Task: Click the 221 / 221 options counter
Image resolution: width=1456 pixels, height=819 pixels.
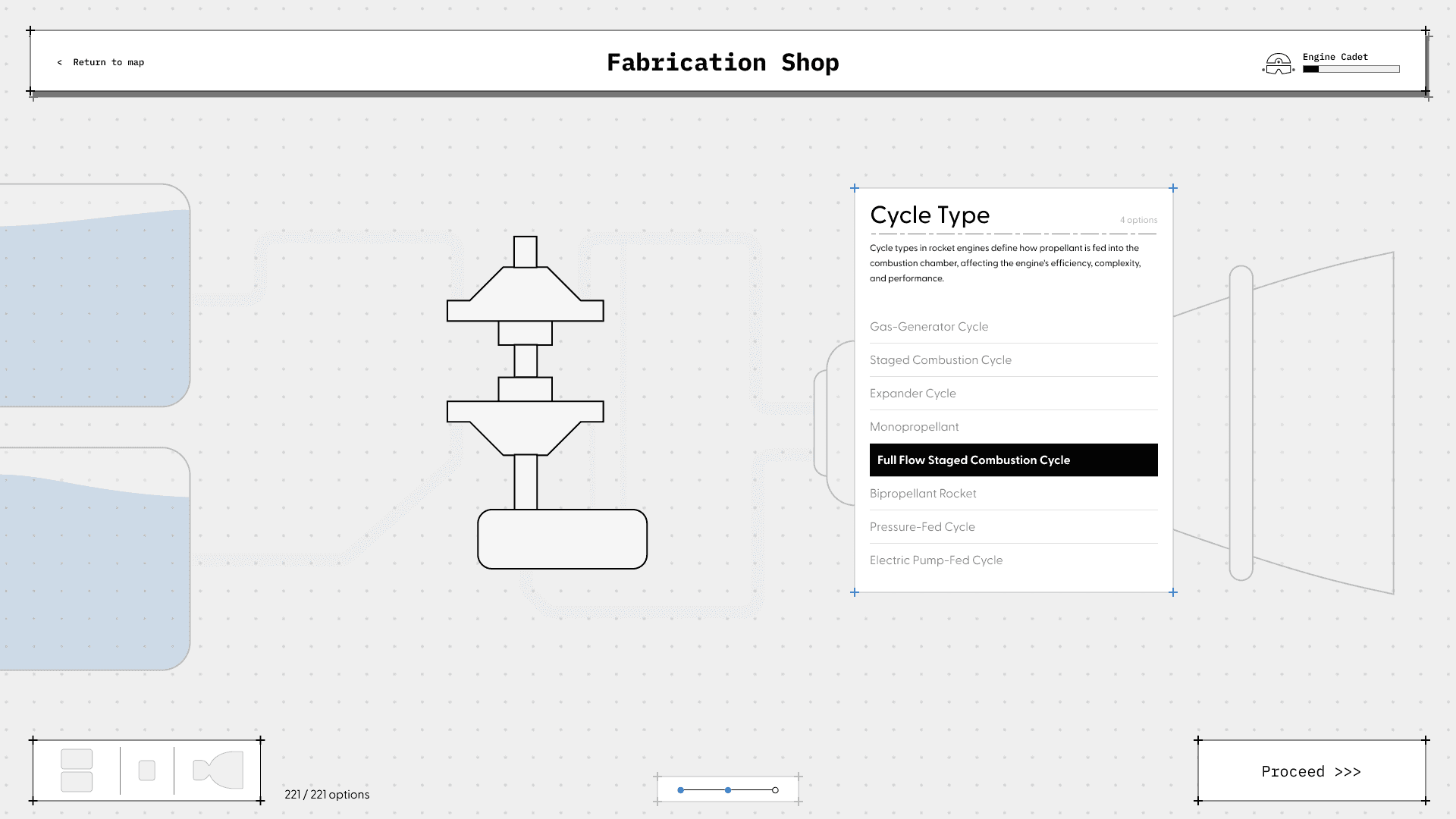Action: tap(326, 794)
